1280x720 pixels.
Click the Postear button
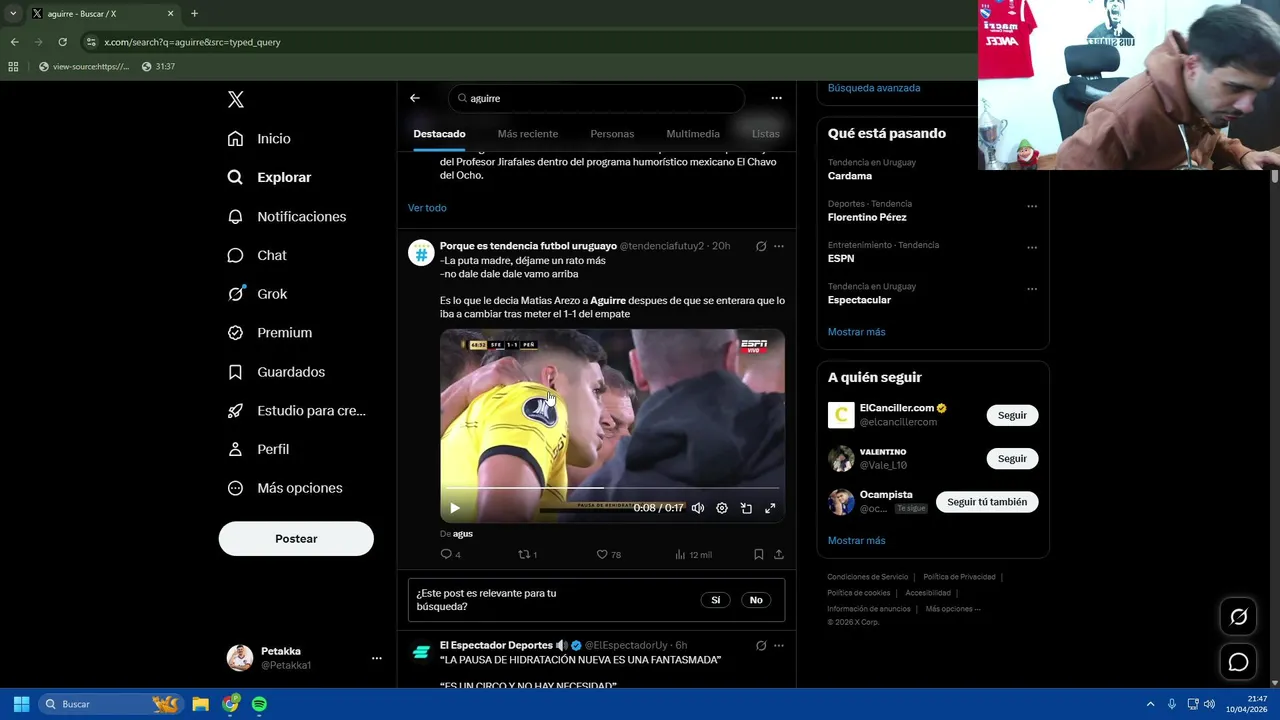[296, 539]
